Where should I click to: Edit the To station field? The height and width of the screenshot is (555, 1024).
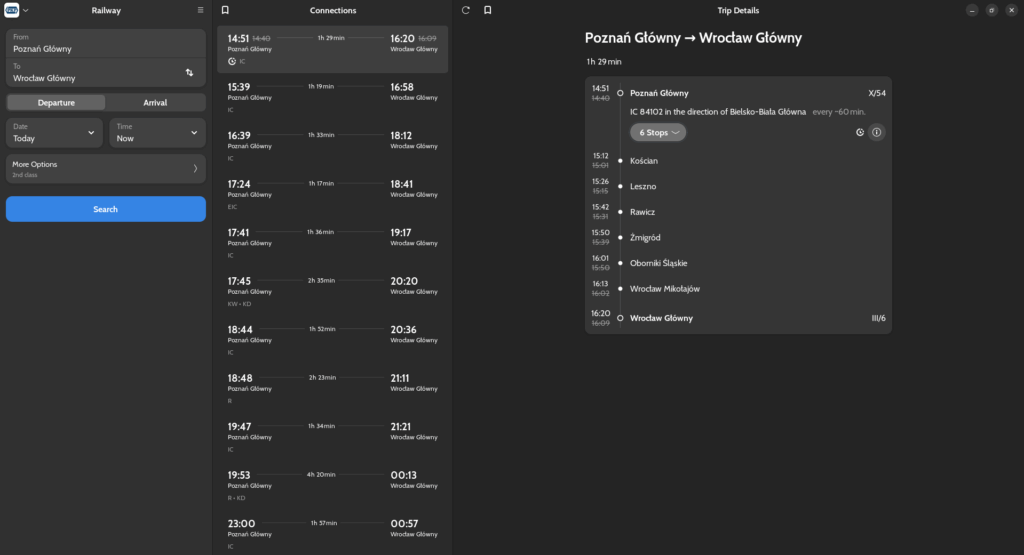click(x=95, y=73)
